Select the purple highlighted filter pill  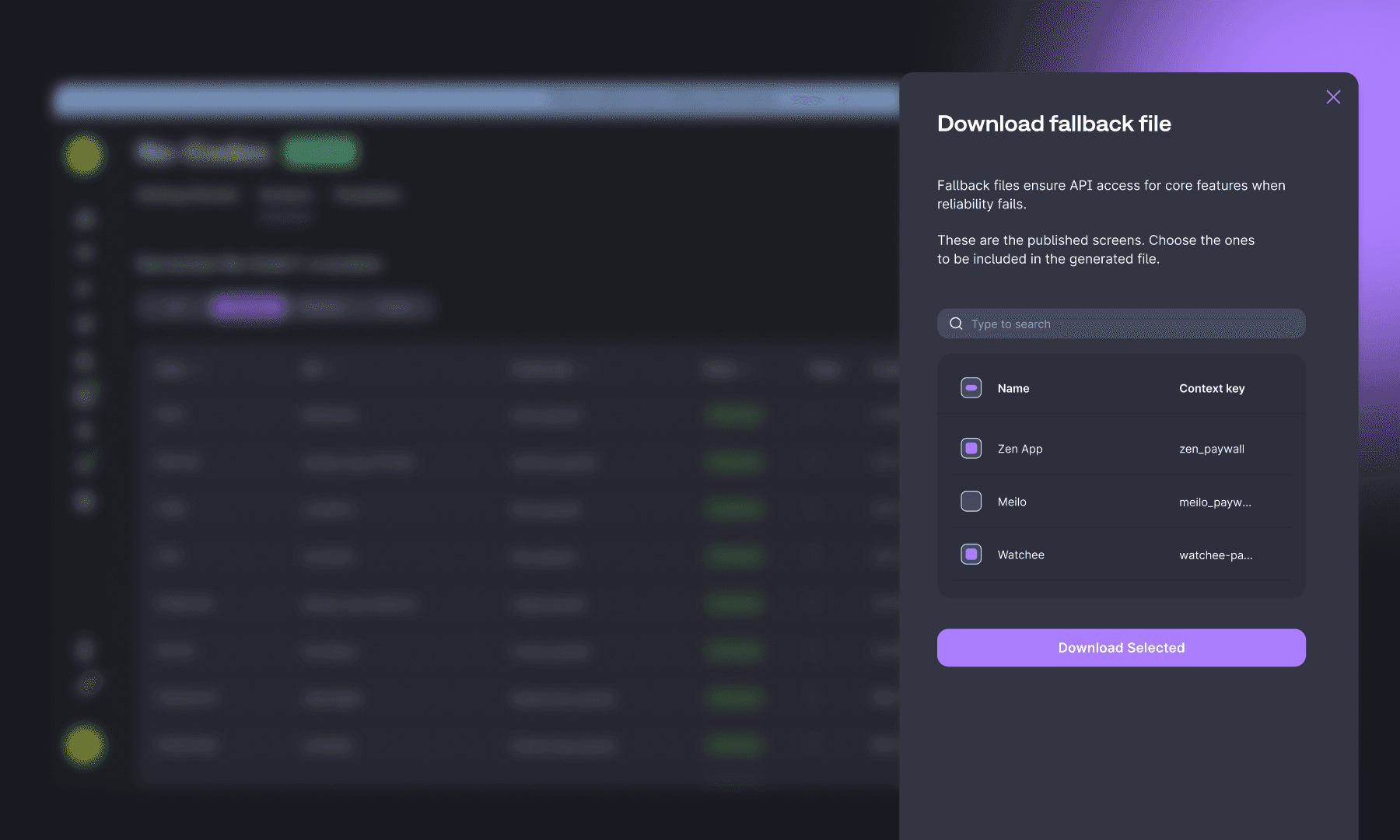(247, 306)
